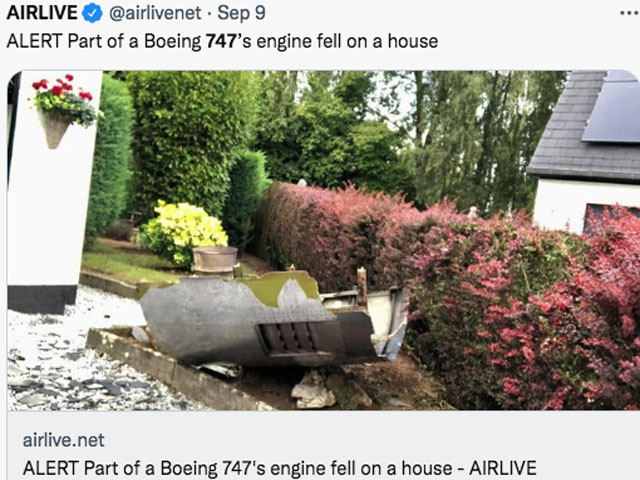640x480 pixels.
Task: Open the AIRLIVE account profile name
Action: 42,13
